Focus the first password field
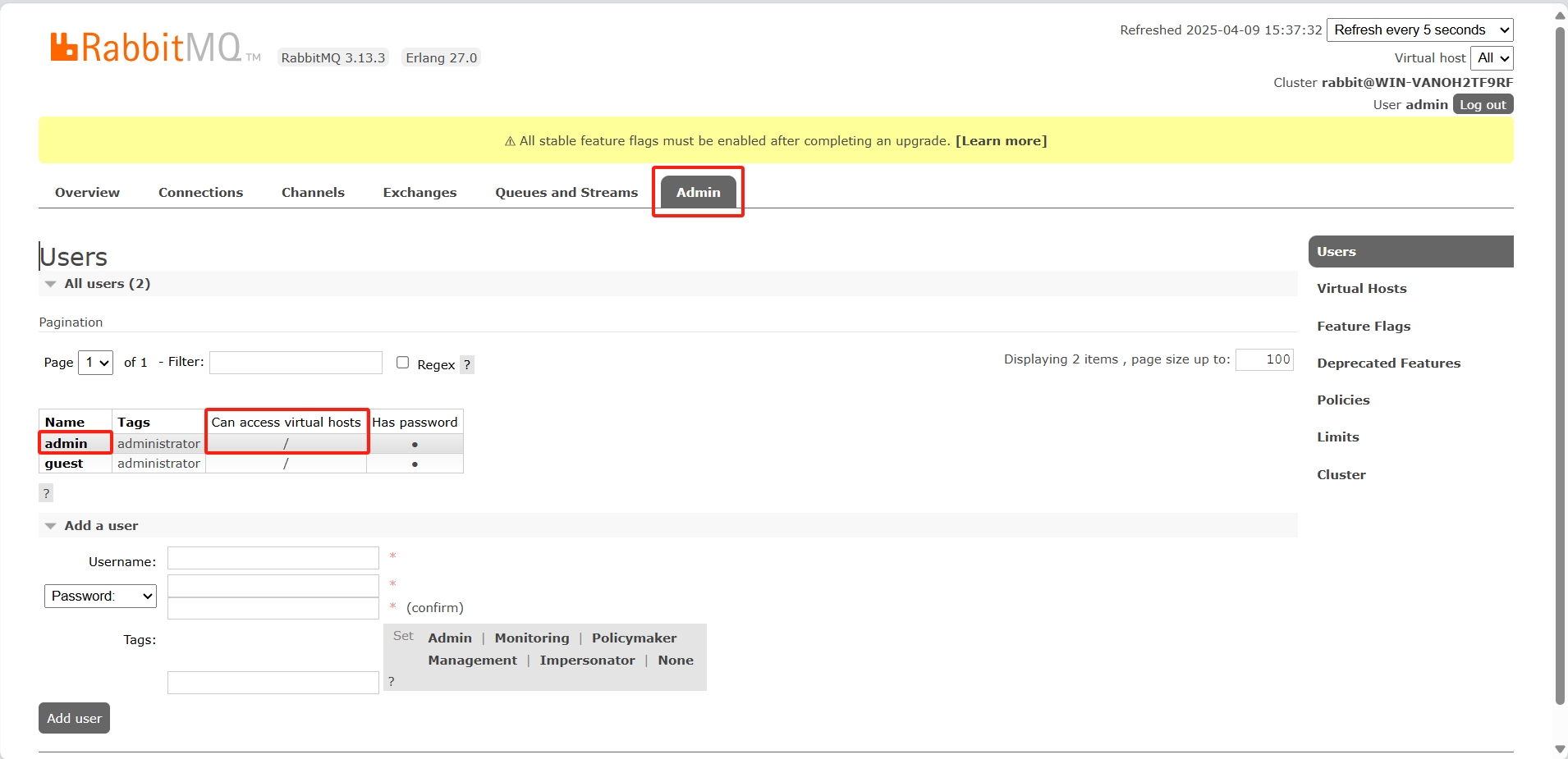 (273, 586)
